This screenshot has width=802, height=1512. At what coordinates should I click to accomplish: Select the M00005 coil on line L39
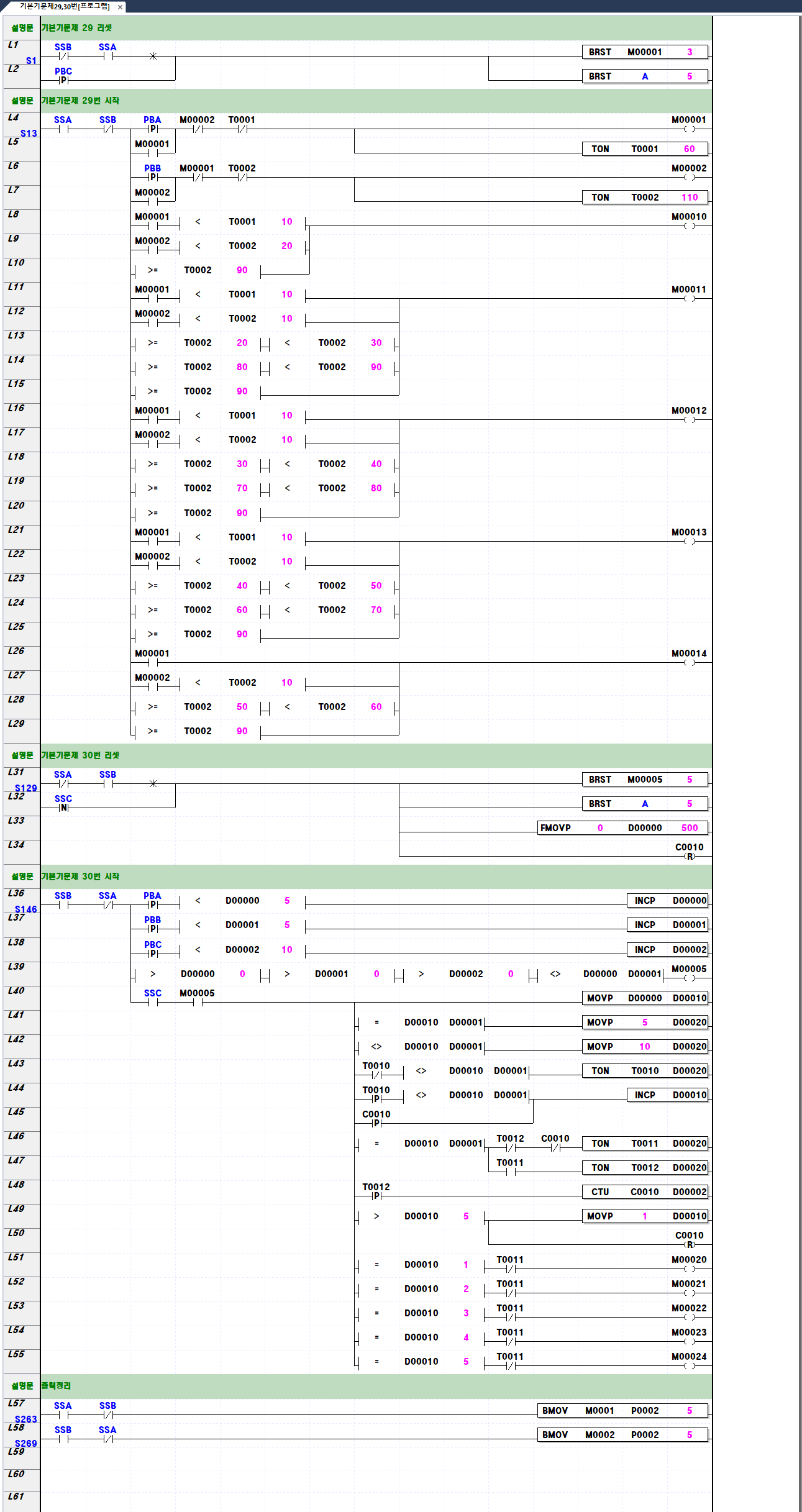pyautogui.click(x=689, y=978)
